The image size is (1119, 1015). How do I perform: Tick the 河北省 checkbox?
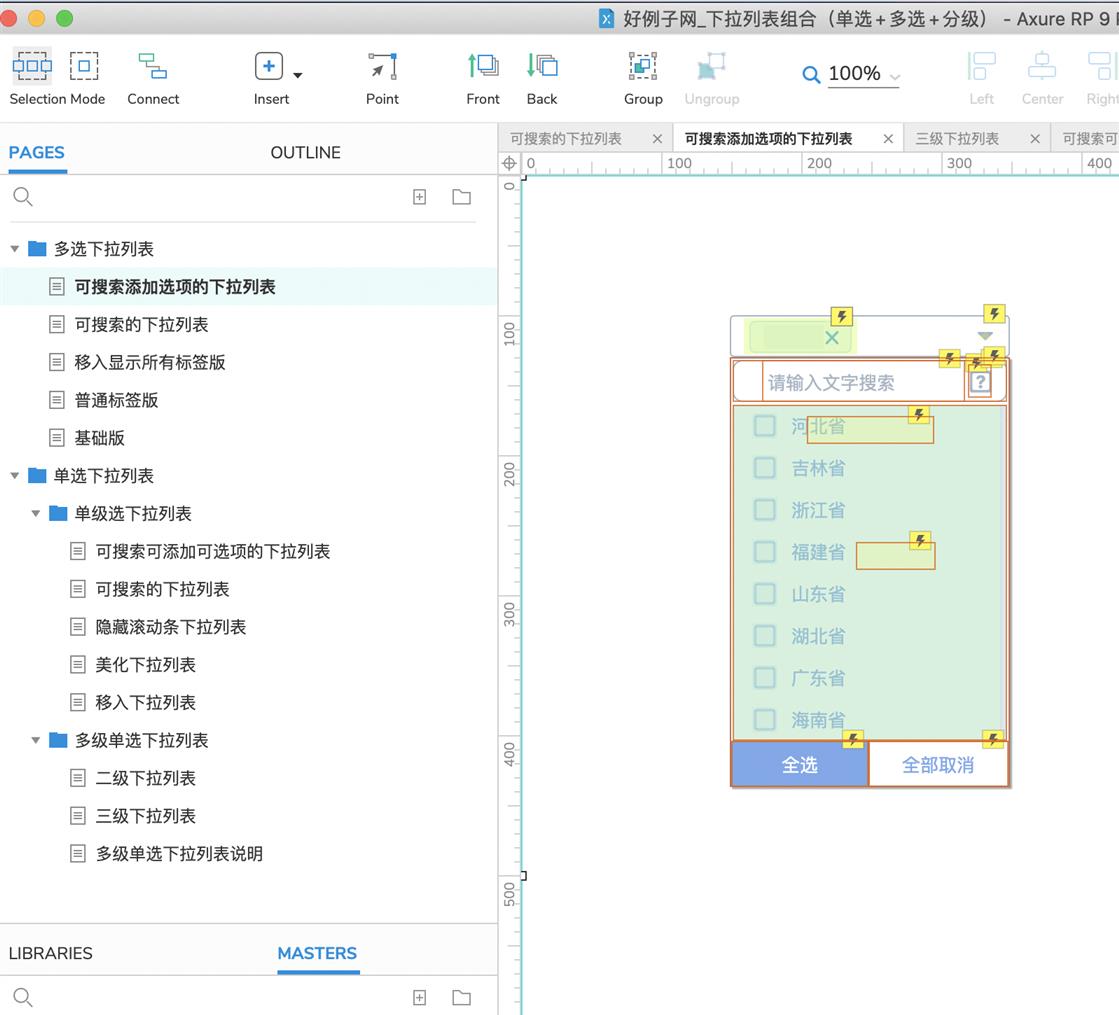tap(765, 426)
